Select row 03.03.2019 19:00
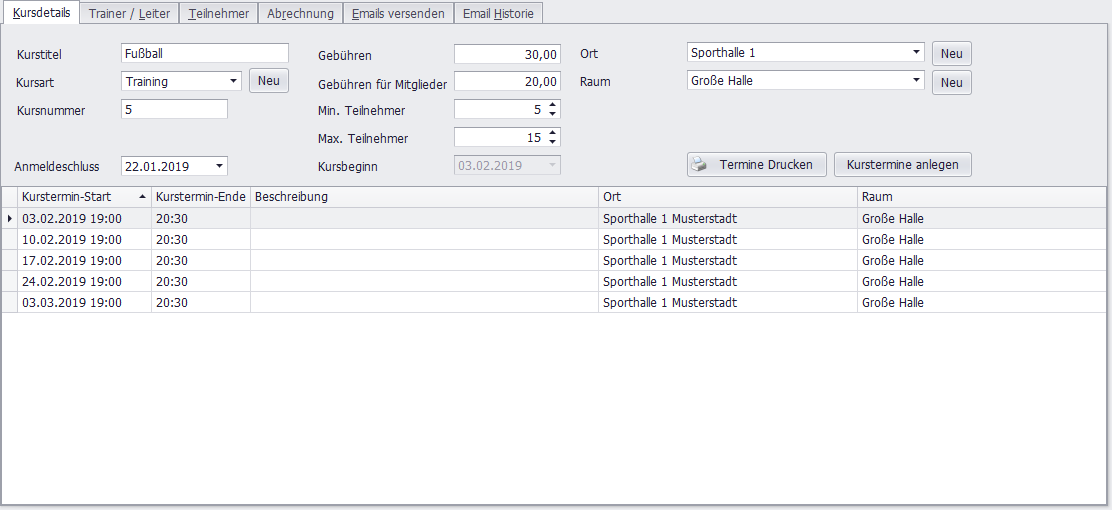The width and height of the screenshot is (1112, 510). [553, 302]
